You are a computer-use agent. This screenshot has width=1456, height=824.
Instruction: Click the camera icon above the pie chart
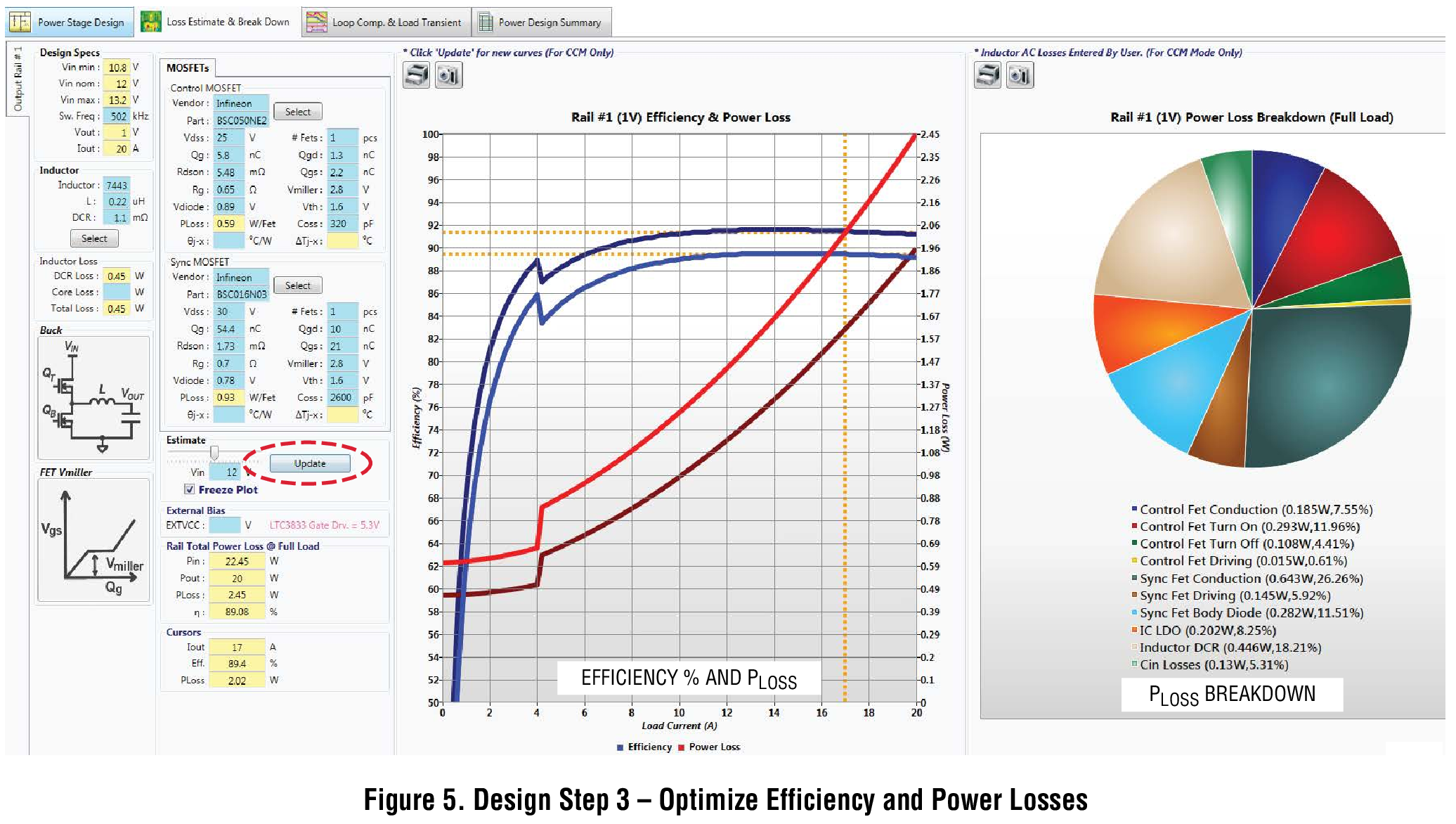coord(1020,75)
